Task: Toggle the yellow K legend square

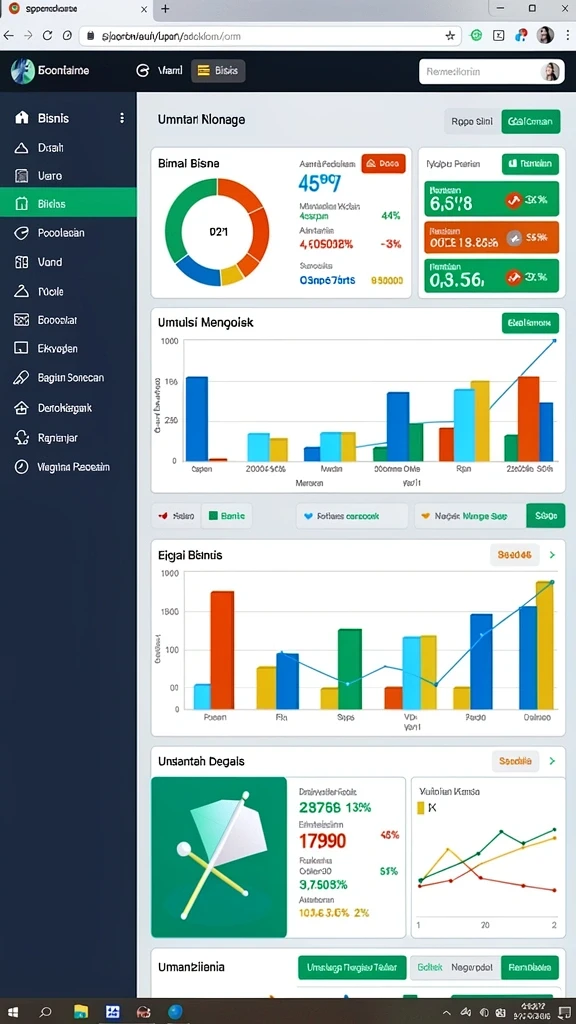Action: (x=421, y=808)
